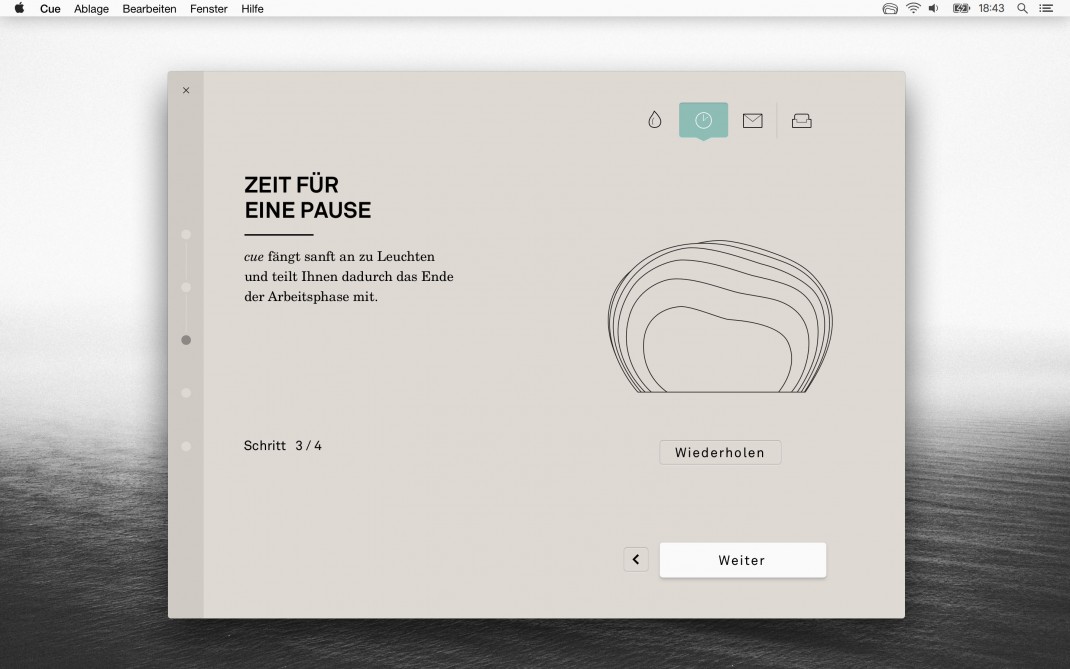
Task: Open the volume speaker icon
Action: tap(934, 8)
